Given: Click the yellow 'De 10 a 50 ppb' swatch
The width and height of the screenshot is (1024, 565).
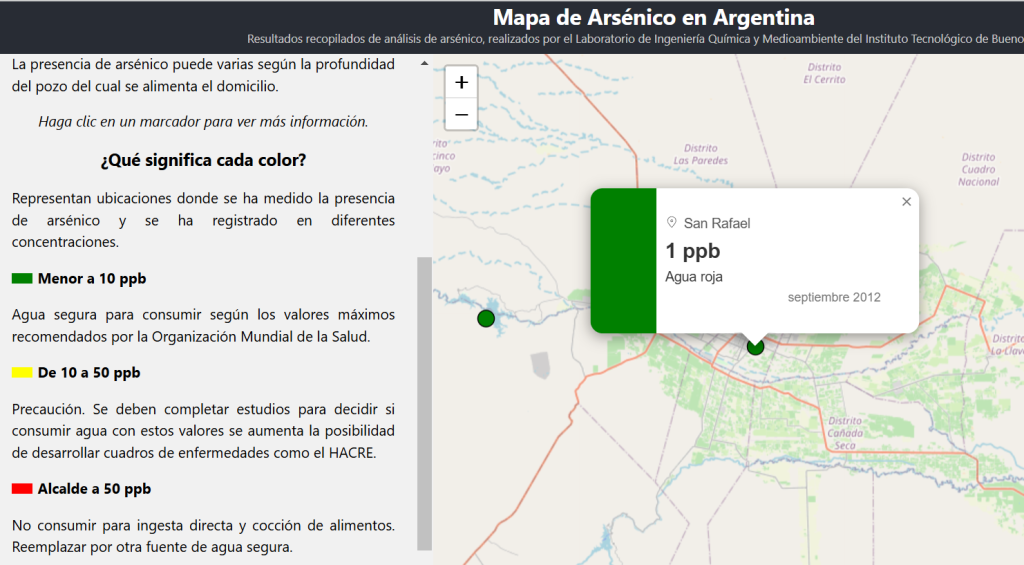Looking at the screenshot, I should pyautogui.click(x=22, y=373).
